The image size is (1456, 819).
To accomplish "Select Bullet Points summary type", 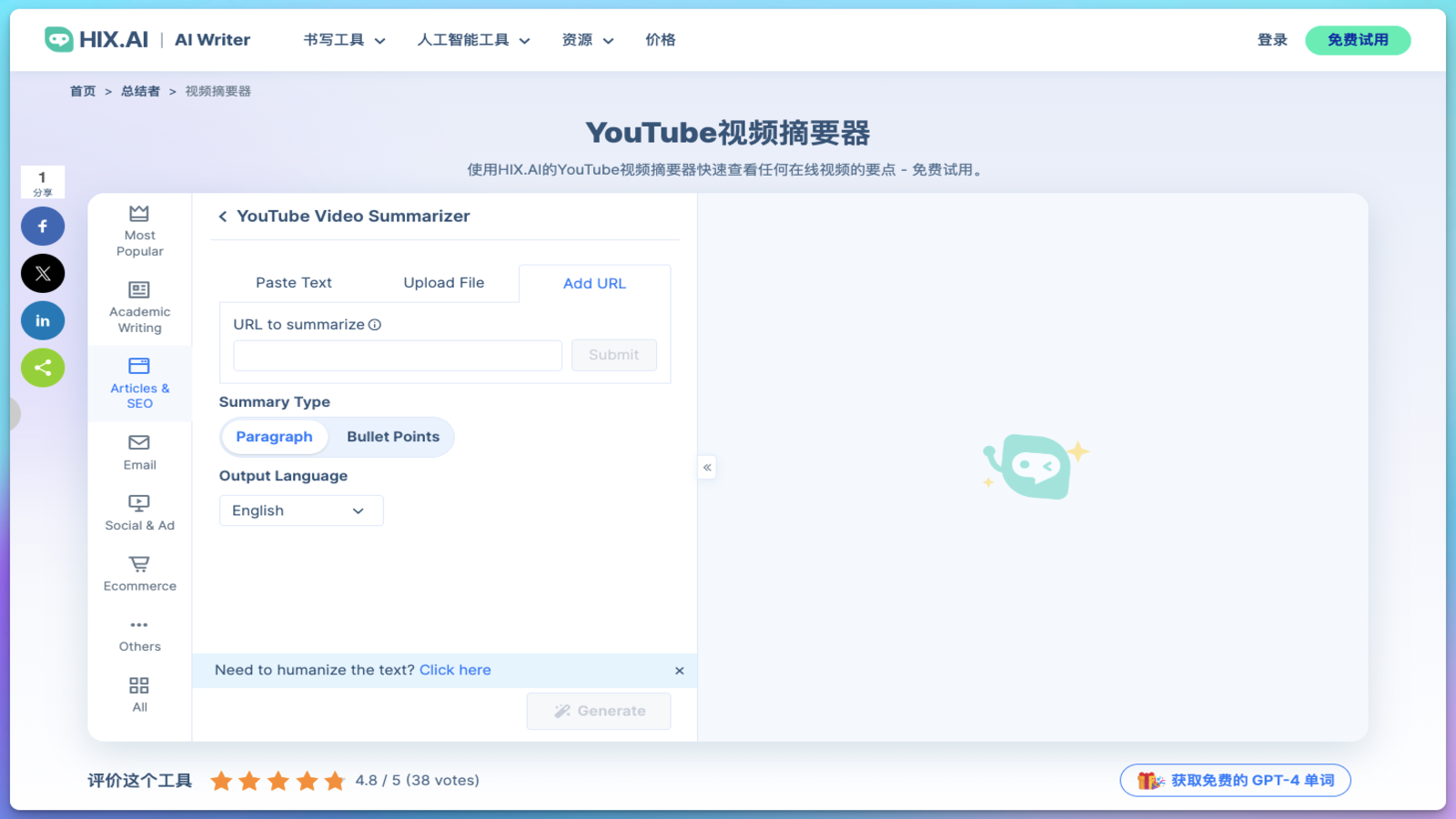I will click(393, 437).
